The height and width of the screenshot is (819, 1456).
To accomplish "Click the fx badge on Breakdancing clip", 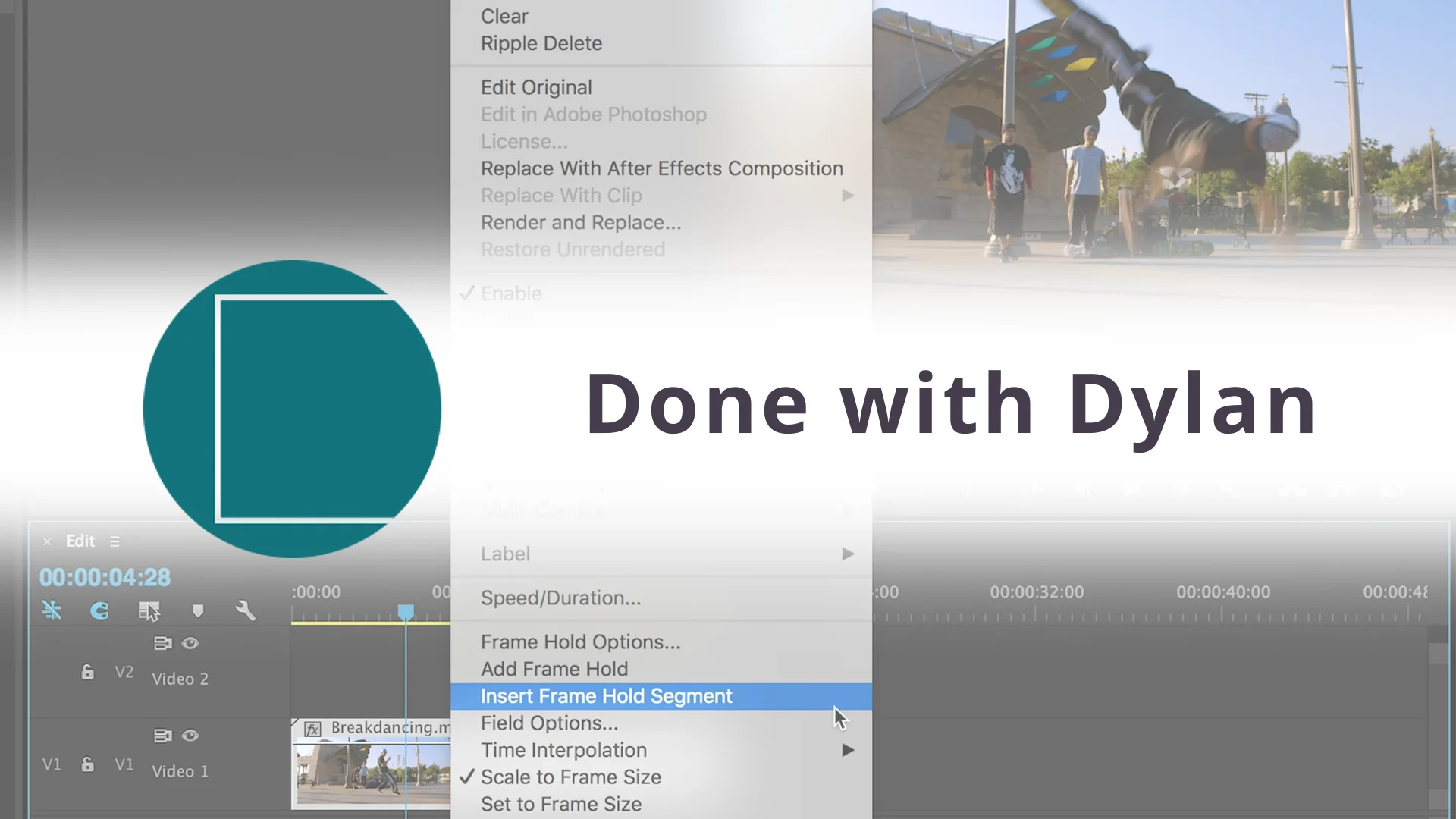I will (313, 729).
